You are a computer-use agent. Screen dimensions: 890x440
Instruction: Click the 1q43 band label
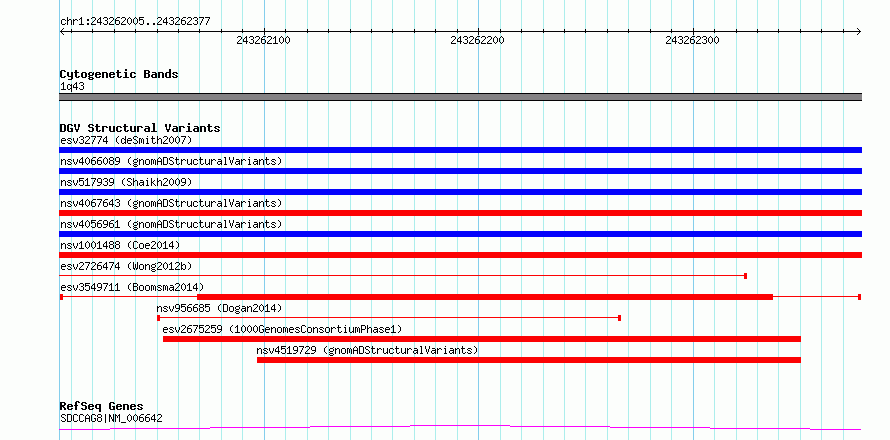(x=73, y=87)
